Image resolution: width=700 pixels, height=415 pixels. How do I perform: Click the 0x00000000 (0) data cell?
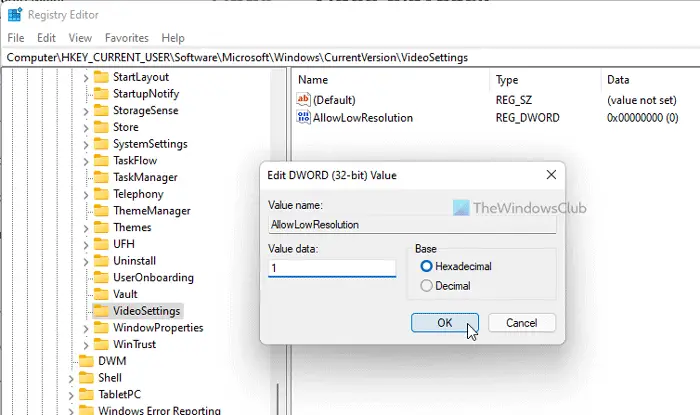pos(642,118)
